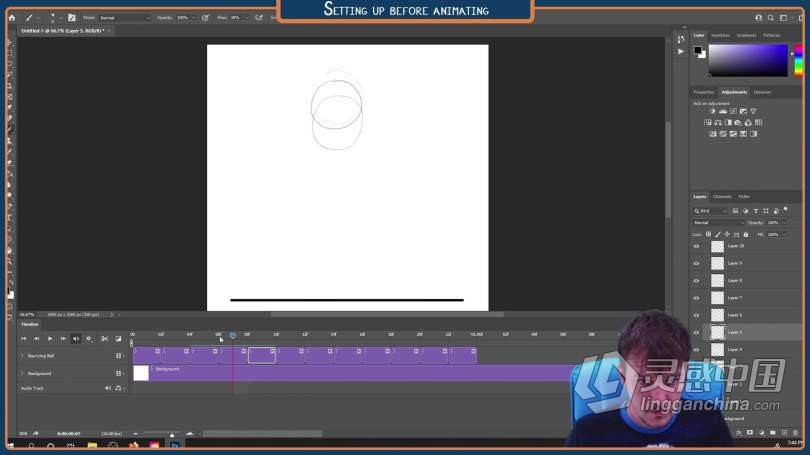Add a Levels adjustment
810x455 pixels.
point(723,112)
